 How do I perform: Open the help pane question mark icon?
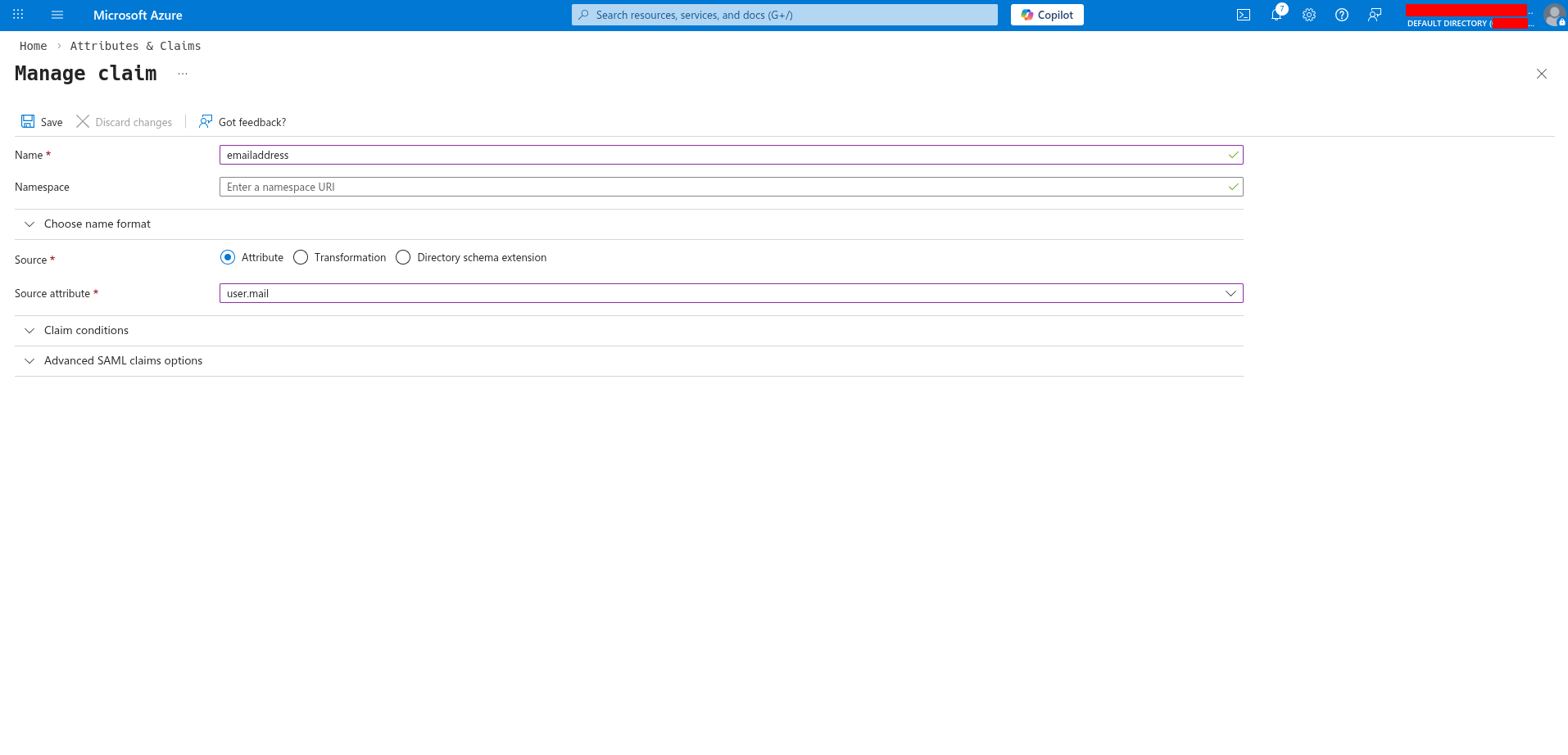(1341, 14)
